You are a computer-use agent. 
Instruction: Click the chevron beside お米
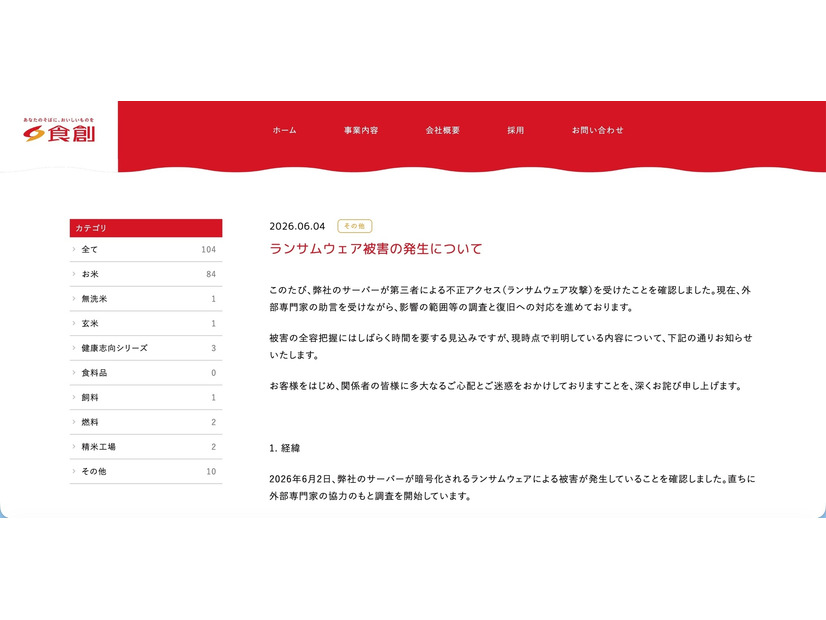coord(74,274)
